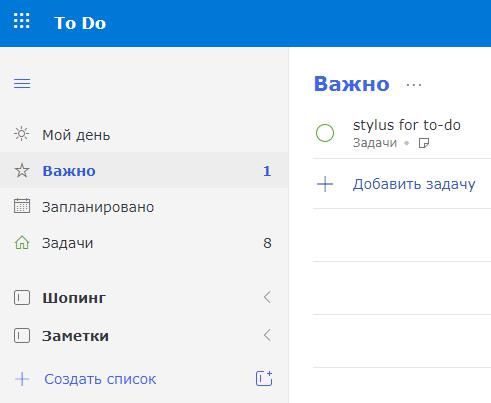The height and width of the screenshot is (403, 491).
Task: Open the stylus for to-do task
Action: point(407,125)
